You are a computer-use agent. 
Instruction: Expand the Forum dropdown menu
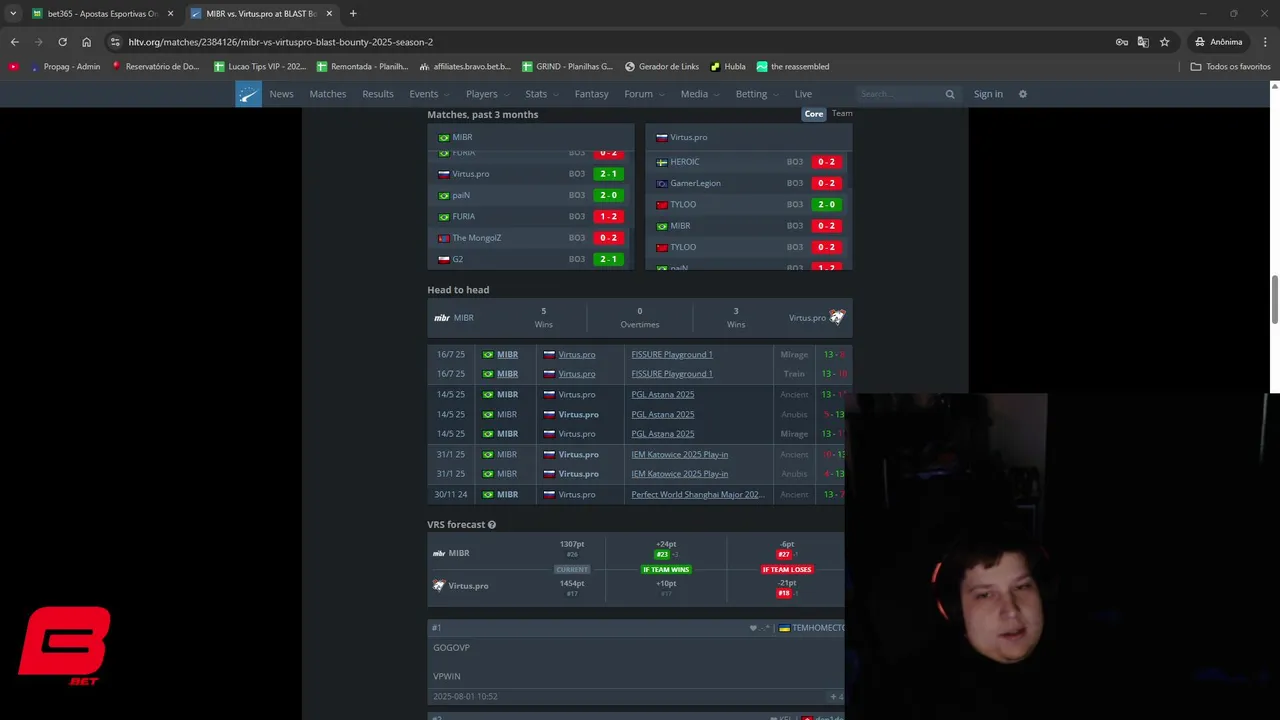645,94
